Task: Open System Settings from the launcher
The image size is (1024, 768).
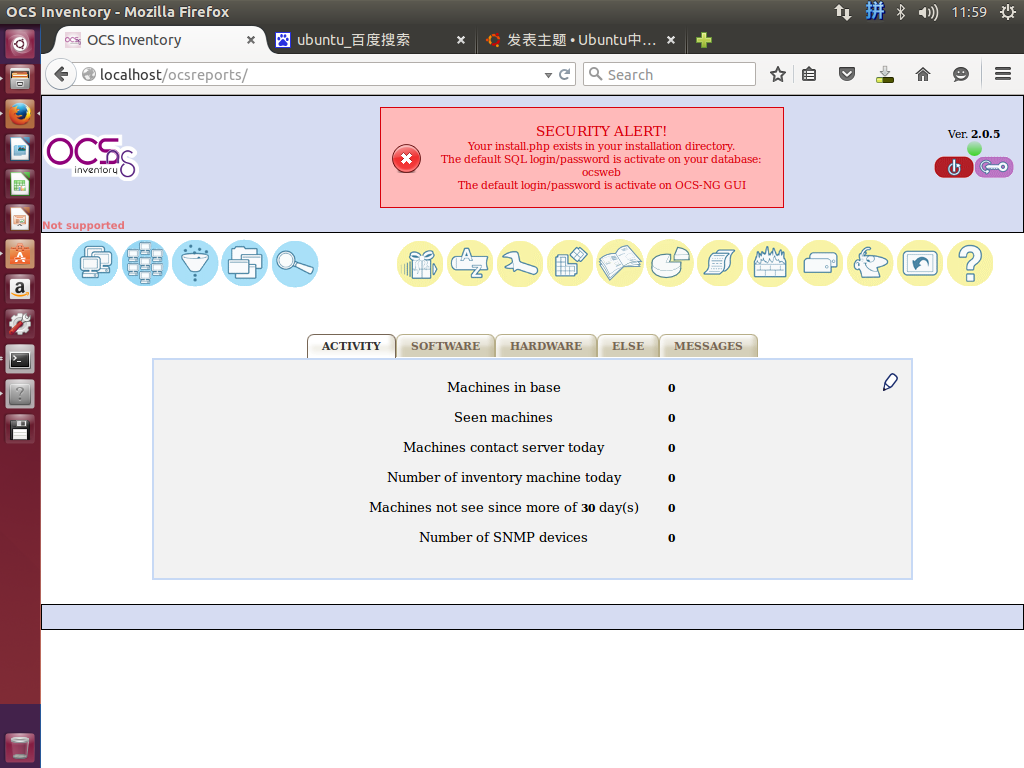Action: 20,325
